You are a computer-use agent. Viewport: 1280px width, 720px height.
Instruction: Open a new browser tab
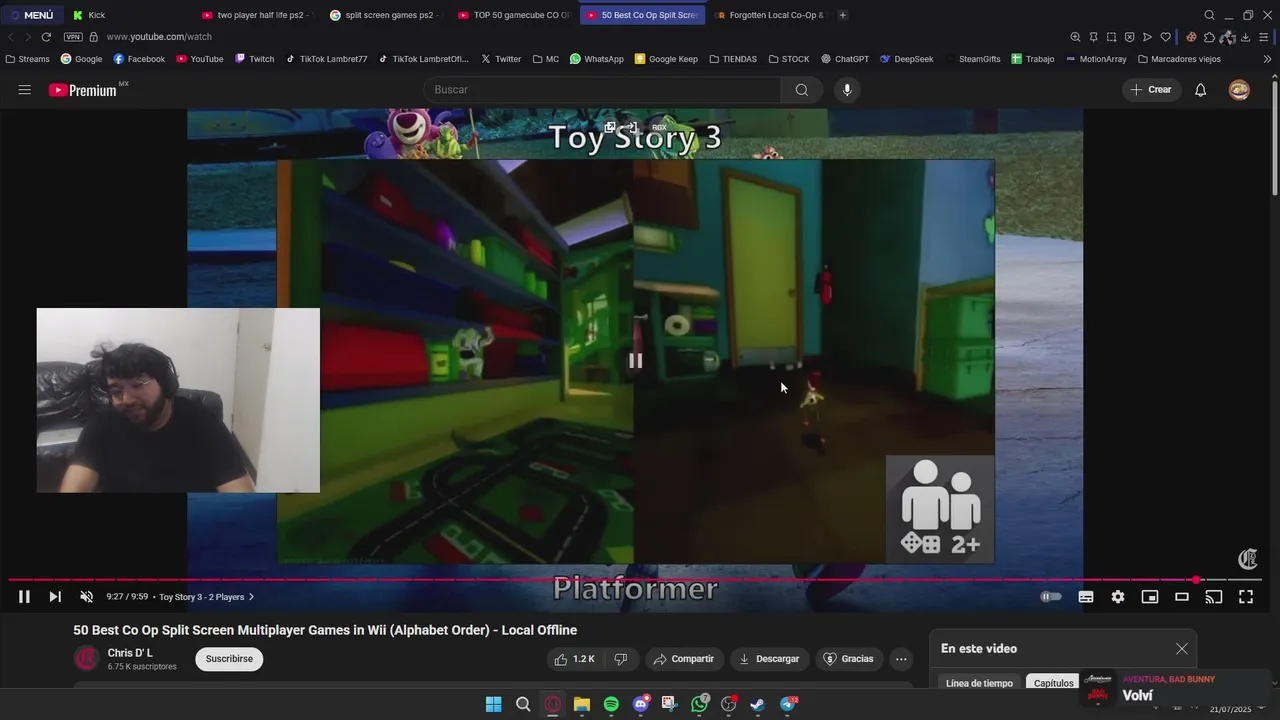843,15
